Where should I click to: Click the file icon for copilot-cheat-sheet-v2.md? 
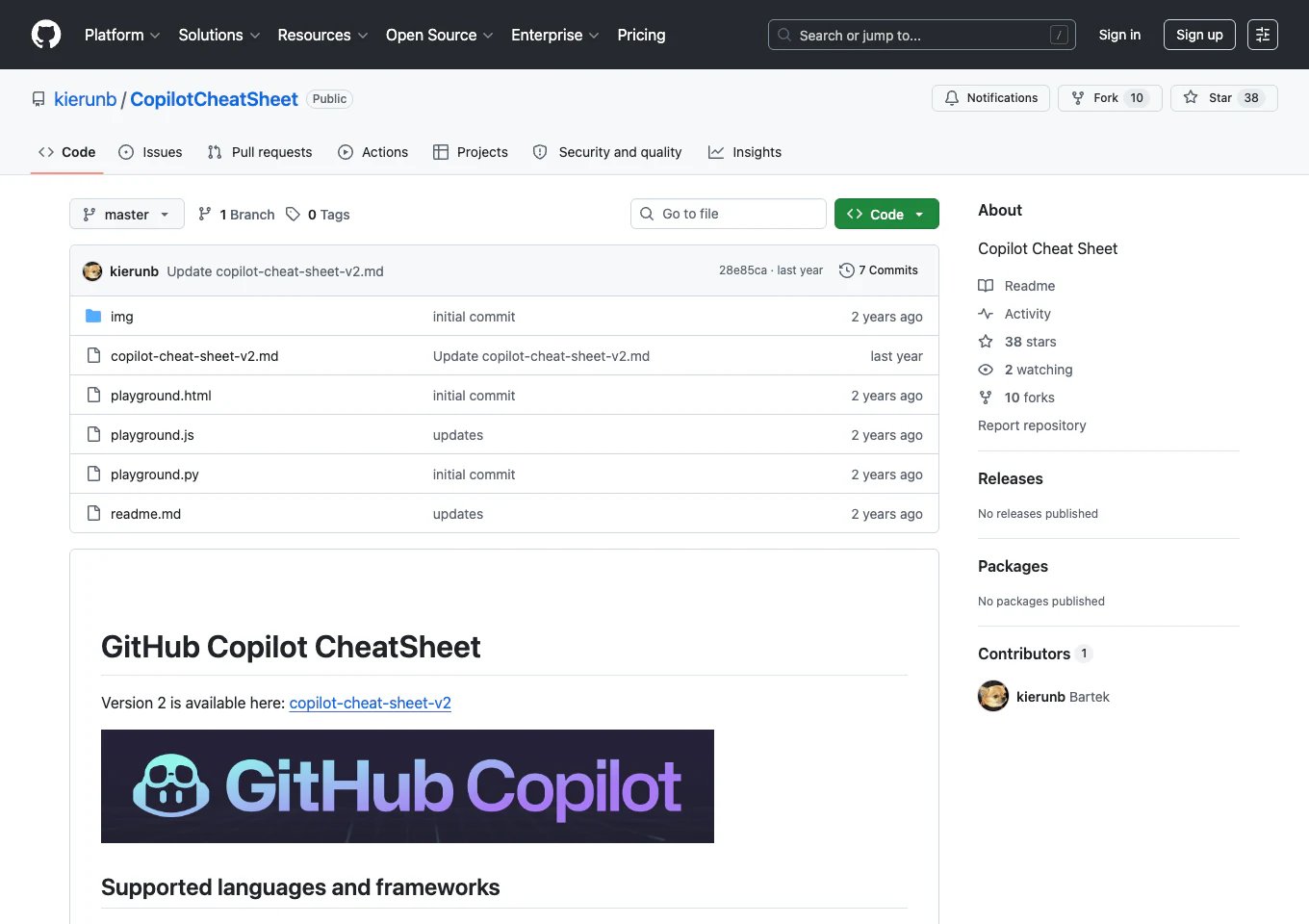tap(93, 355)
